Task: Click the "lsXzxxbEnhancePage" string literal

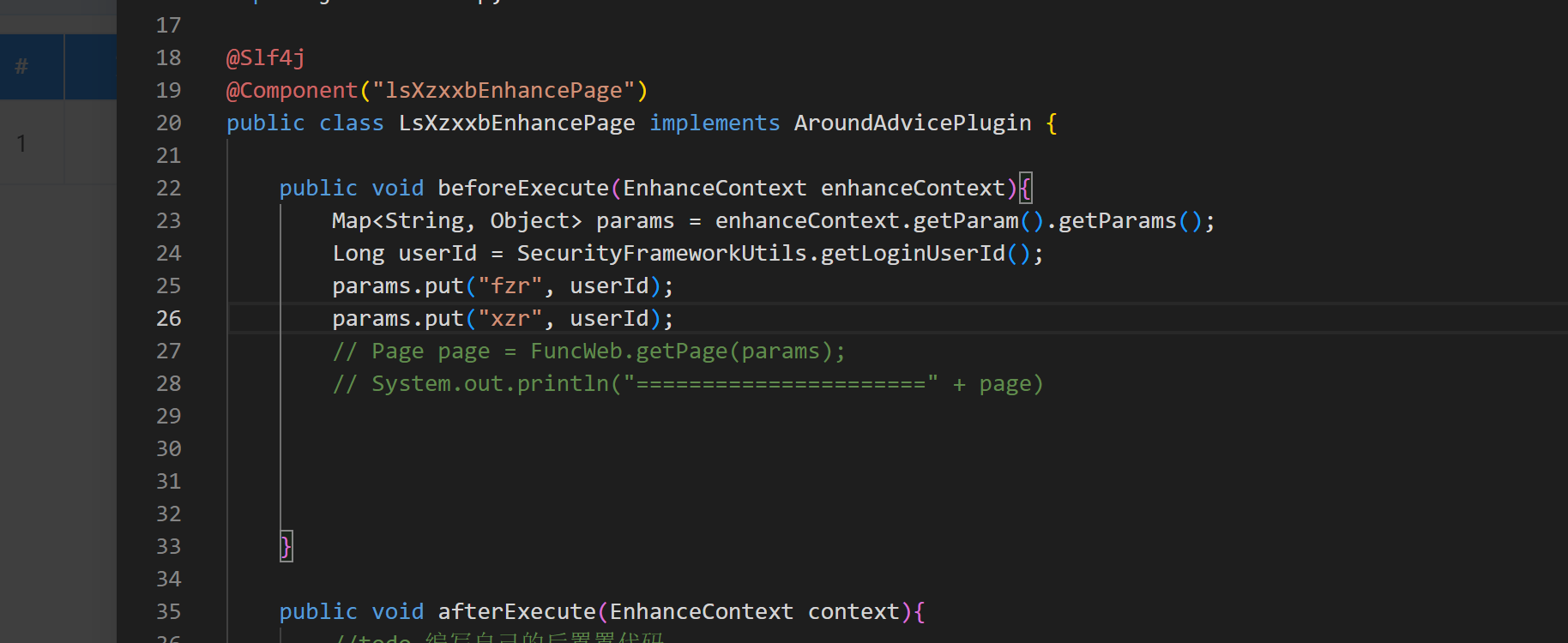Action: tap(504, 91)
